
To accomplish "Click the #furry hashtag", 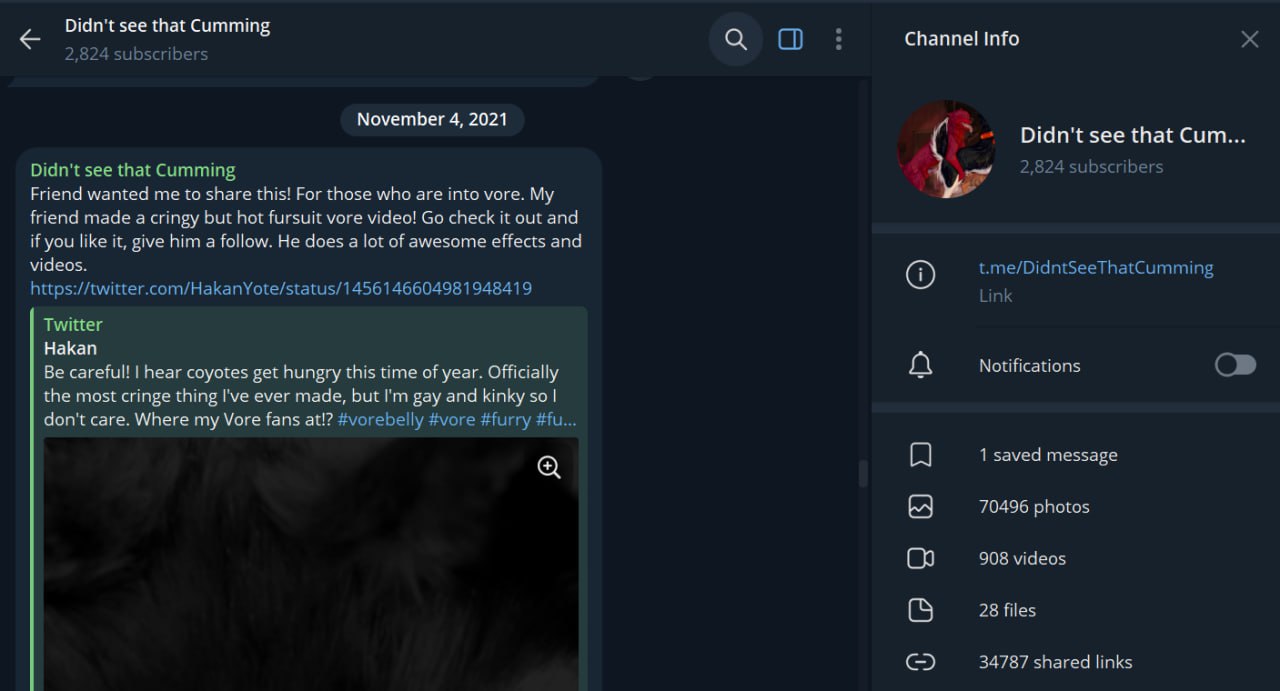I will (505, 419).
